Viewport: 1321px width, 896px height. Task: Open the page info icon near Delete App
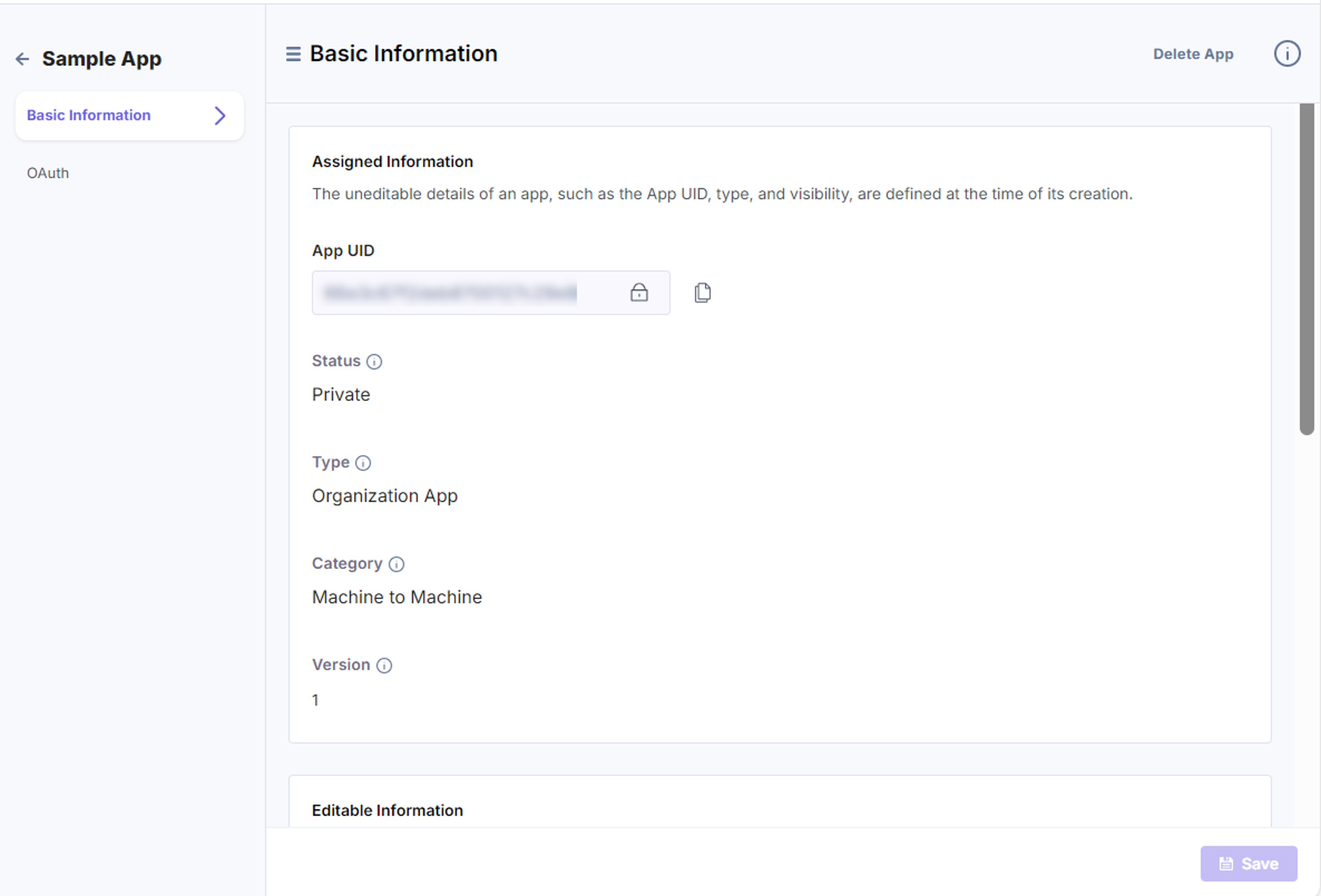(x=1287, y=54)
